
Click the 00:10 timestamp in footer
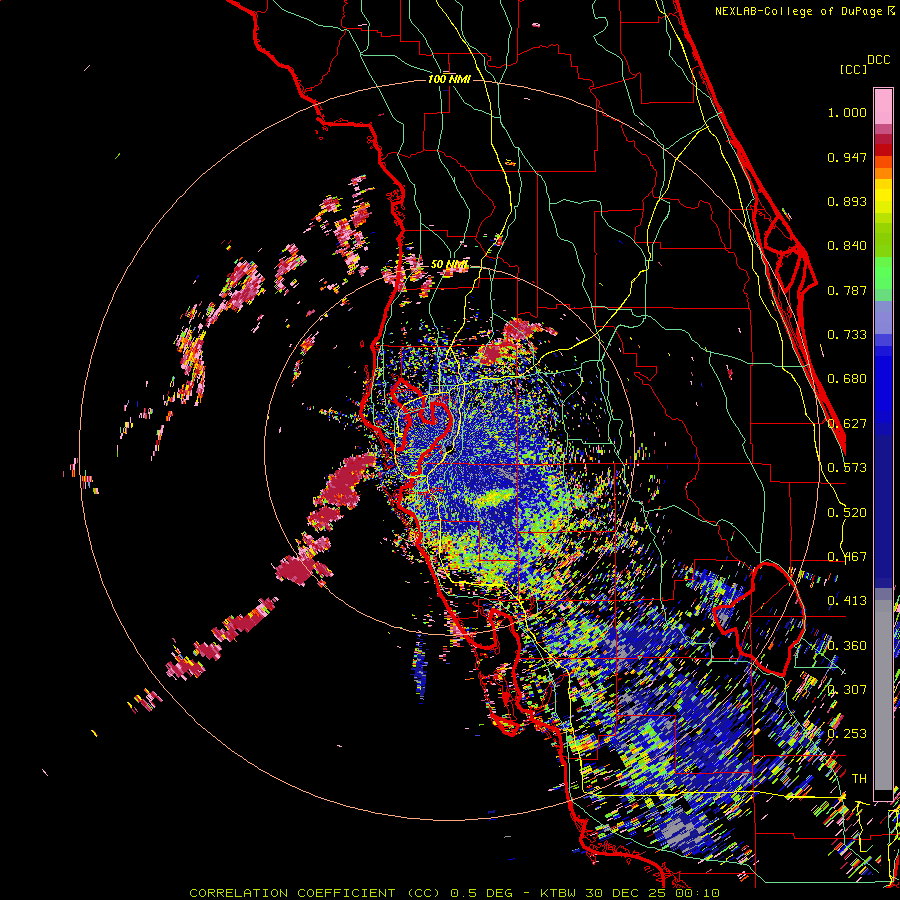pos(696,893)
